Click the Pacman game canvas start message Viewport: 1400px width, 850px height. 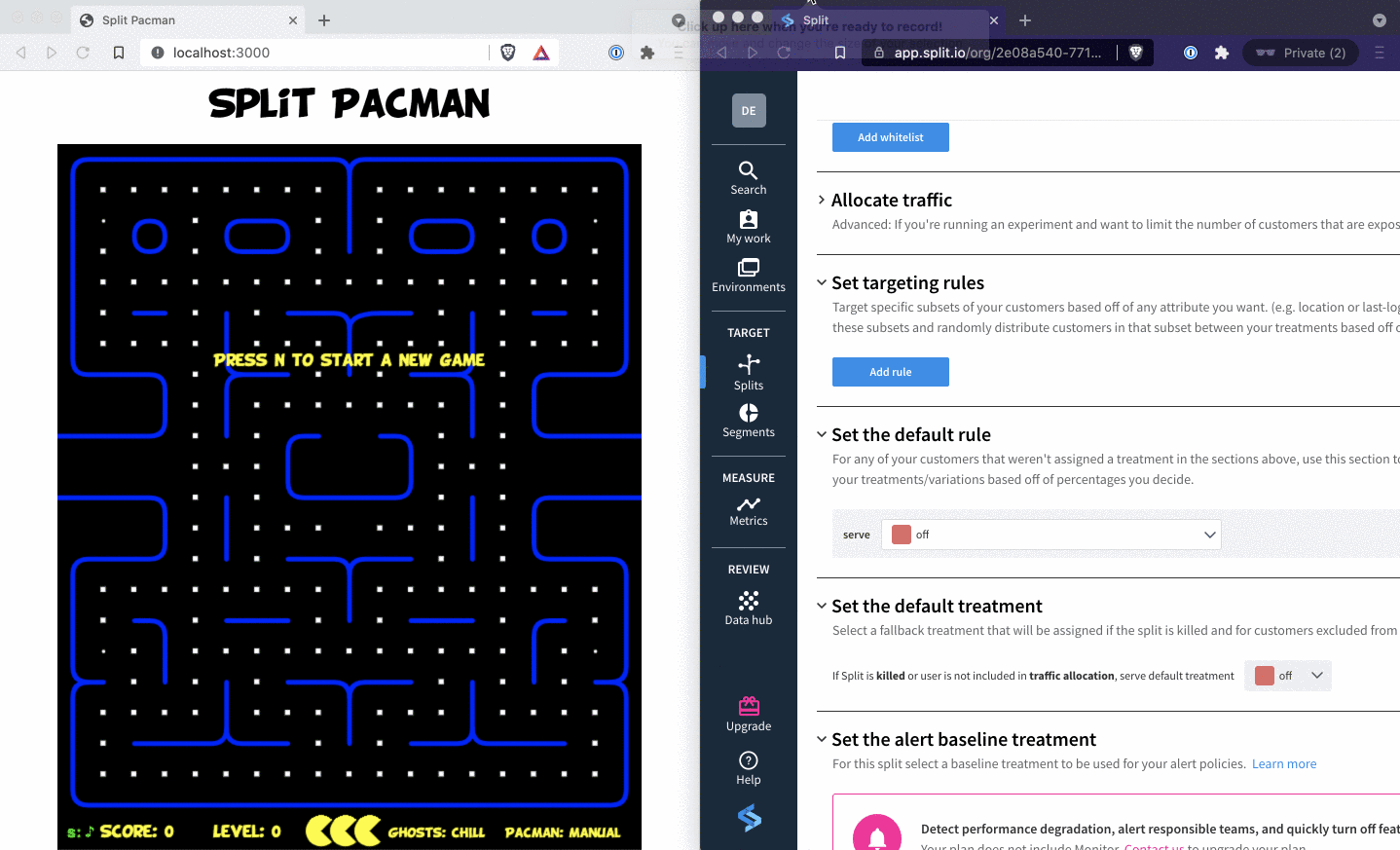point(349,360)
